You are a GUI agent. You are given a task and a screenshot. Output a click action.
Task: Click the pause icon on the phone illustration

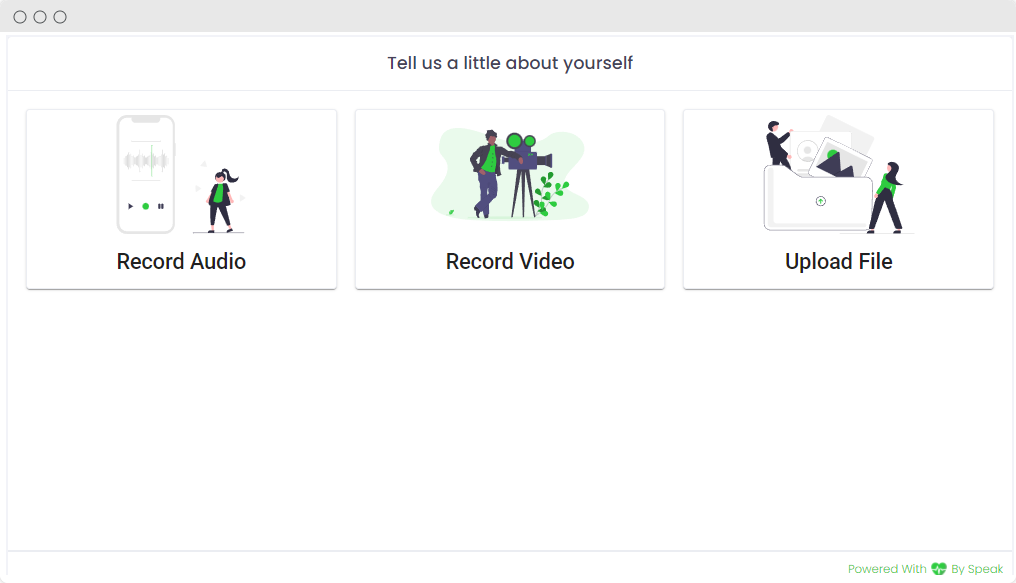pos(161,206)
